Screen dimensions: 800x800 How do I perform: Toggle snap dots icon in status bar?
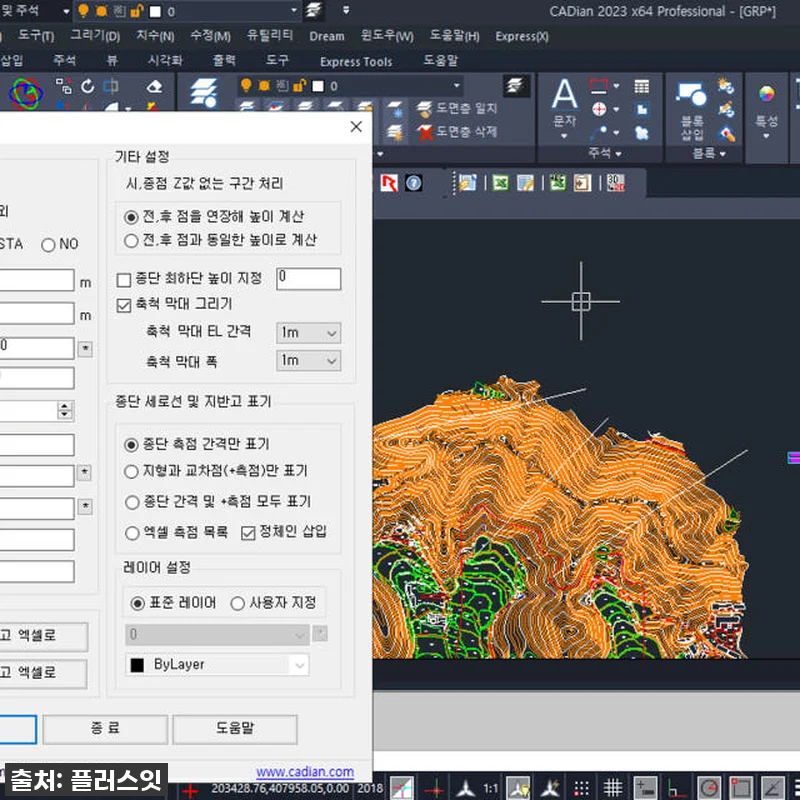coord(581,788)
